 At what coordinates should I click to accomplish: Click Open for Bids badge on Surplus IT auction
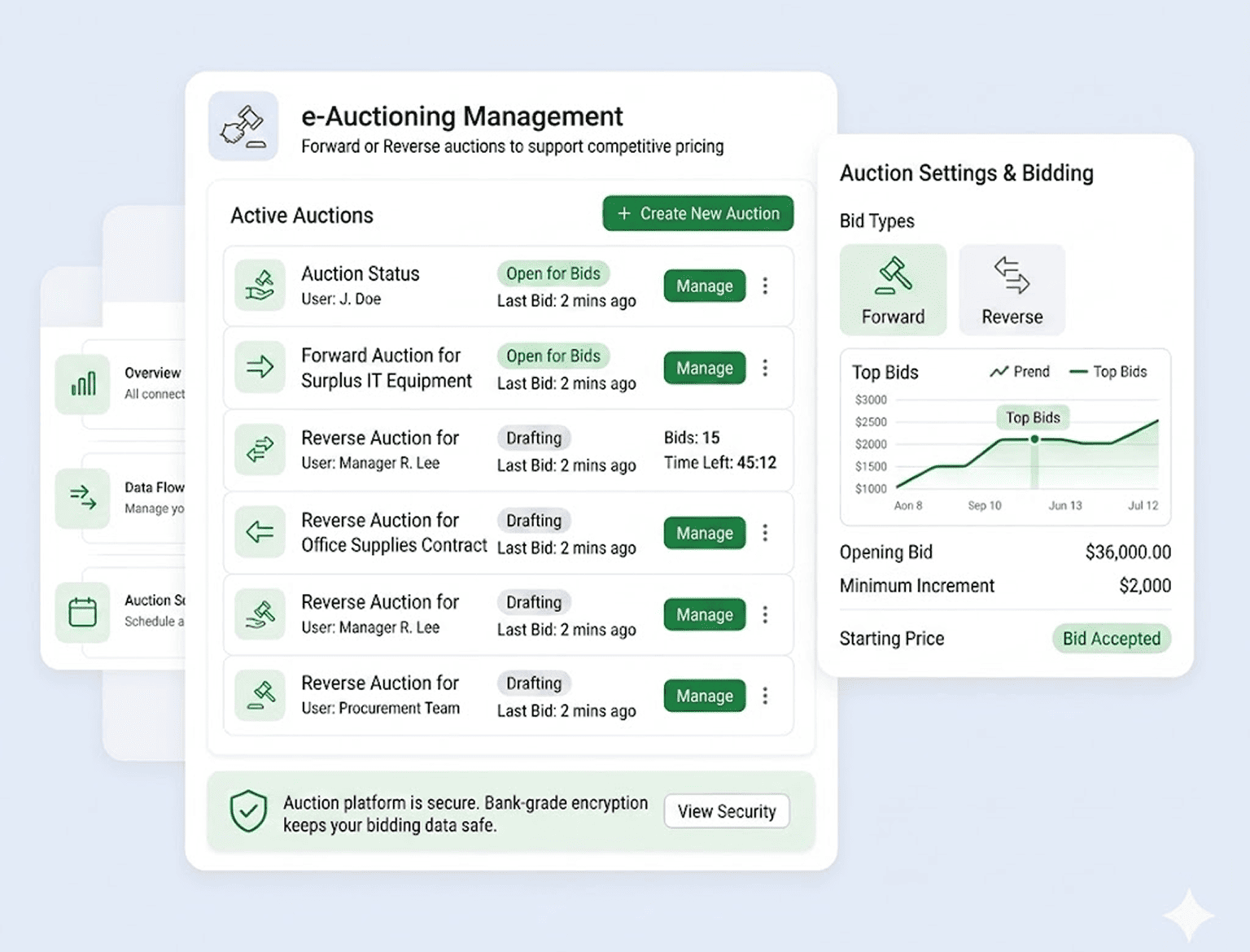(x=553, y=356)
